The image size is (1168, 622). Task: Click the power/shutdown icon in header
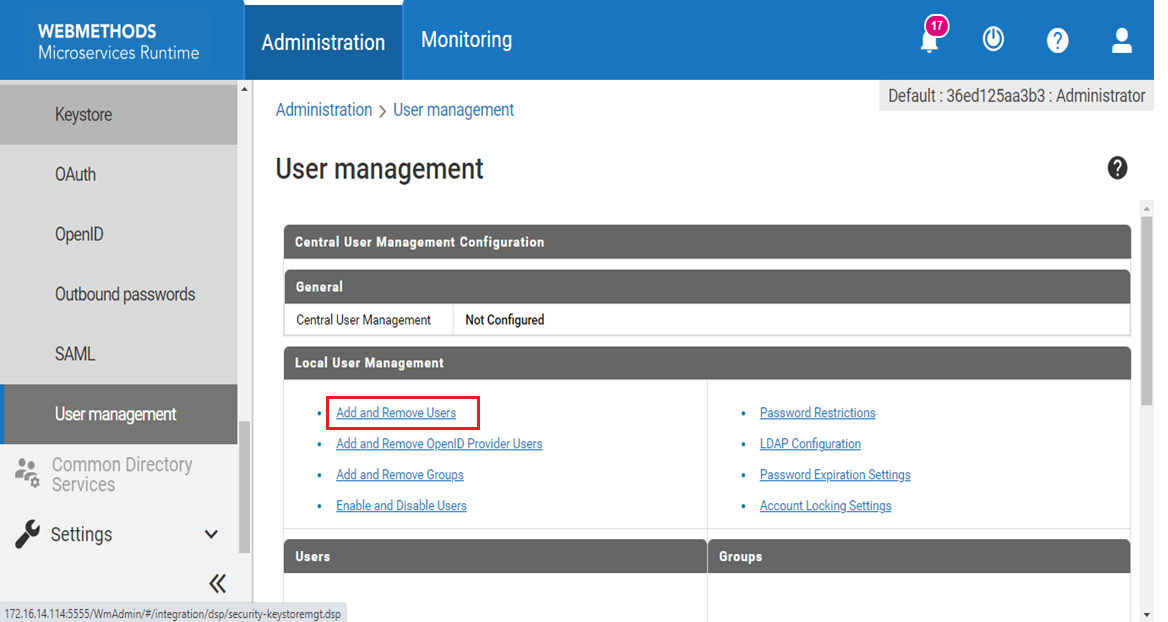point(993,39)
